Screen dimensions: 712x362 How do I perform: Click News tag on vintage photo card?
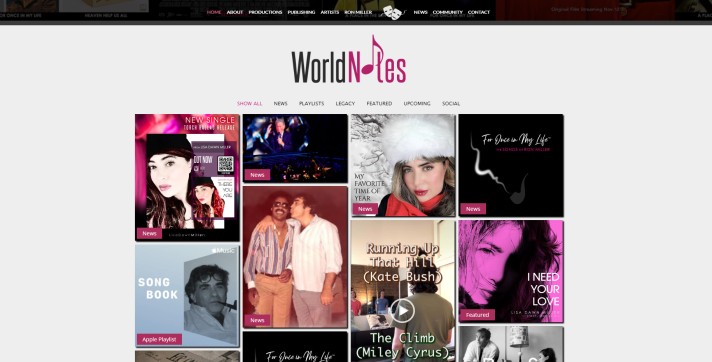click(x=257, y=320)
